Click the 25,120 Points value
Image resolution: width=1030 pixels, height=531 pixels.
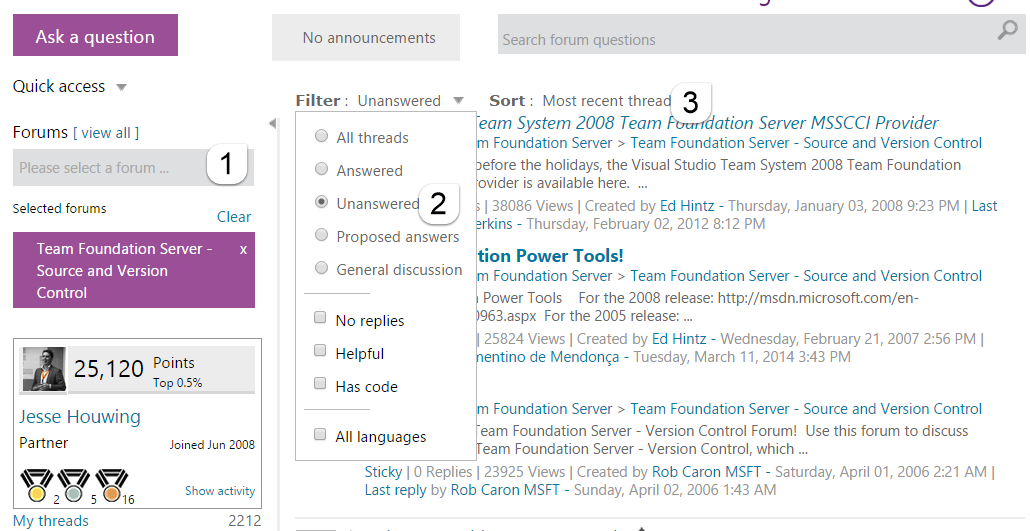tap(108, 369)
